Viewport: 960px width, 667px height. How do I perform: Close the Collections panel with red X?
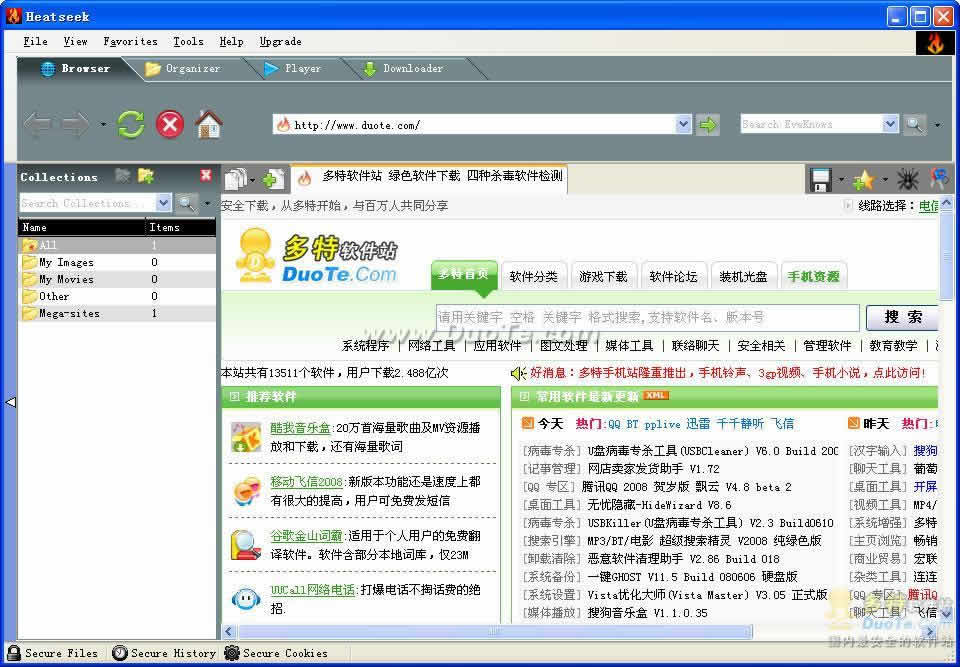[x=206, y=176]
